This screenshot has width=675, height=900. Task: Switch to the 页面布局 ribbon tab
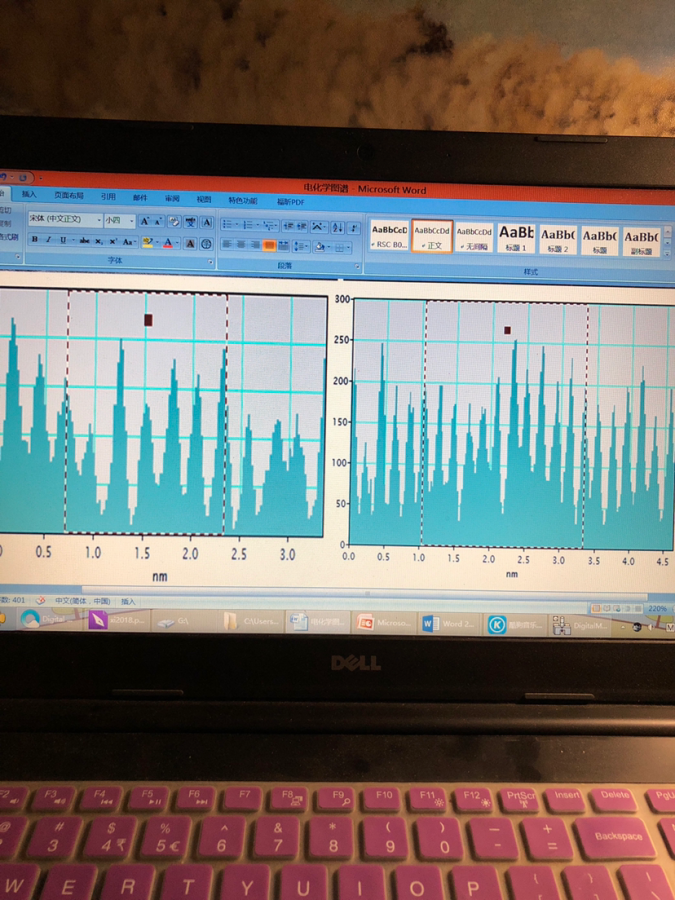[69, 196]
